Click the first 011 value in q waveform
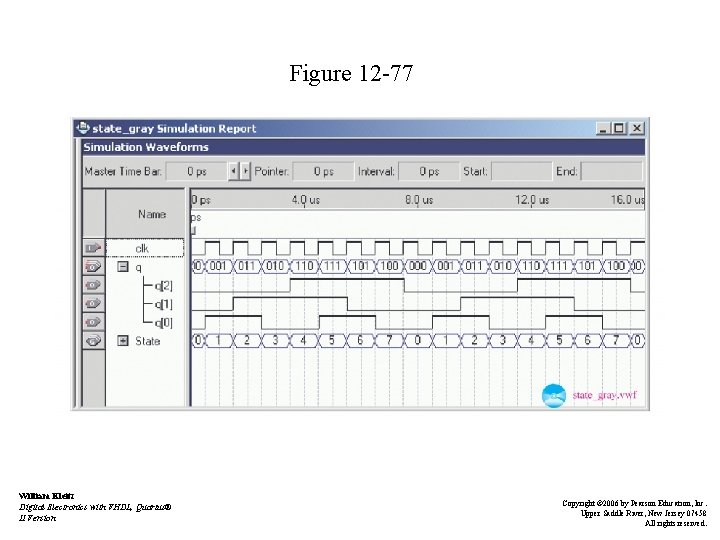This screenshot has height=540, width=720. pyautogui.click(x=247, y=266)
